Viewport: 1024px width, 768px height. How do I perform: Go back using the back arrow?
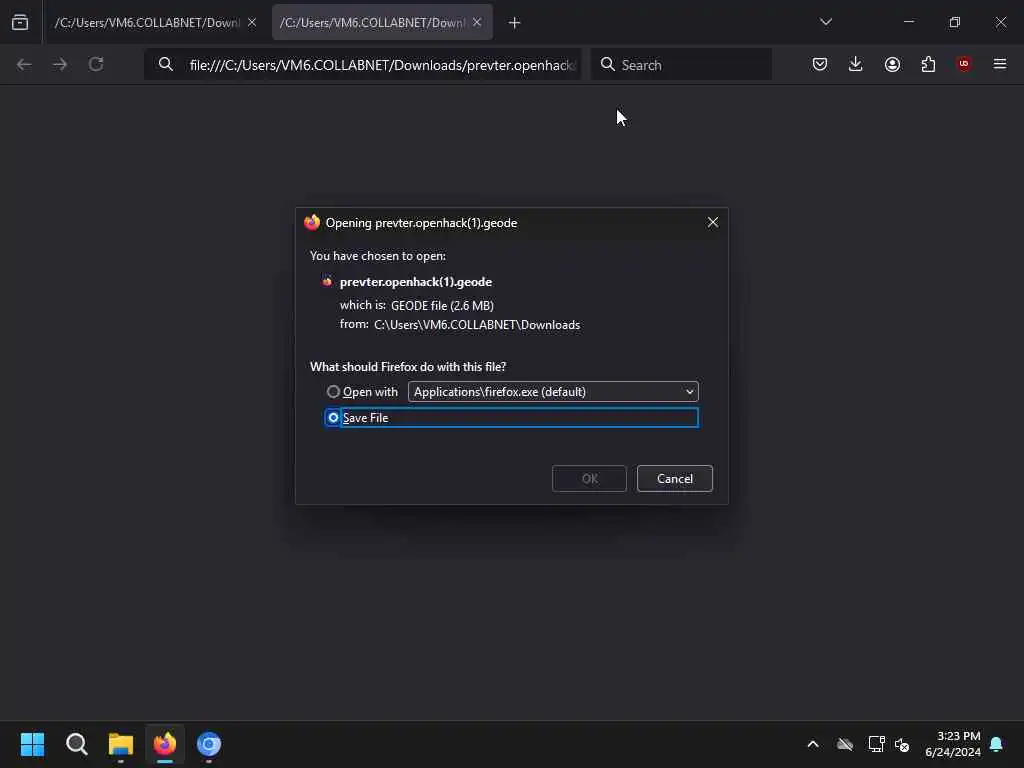(x=24, y=64)
